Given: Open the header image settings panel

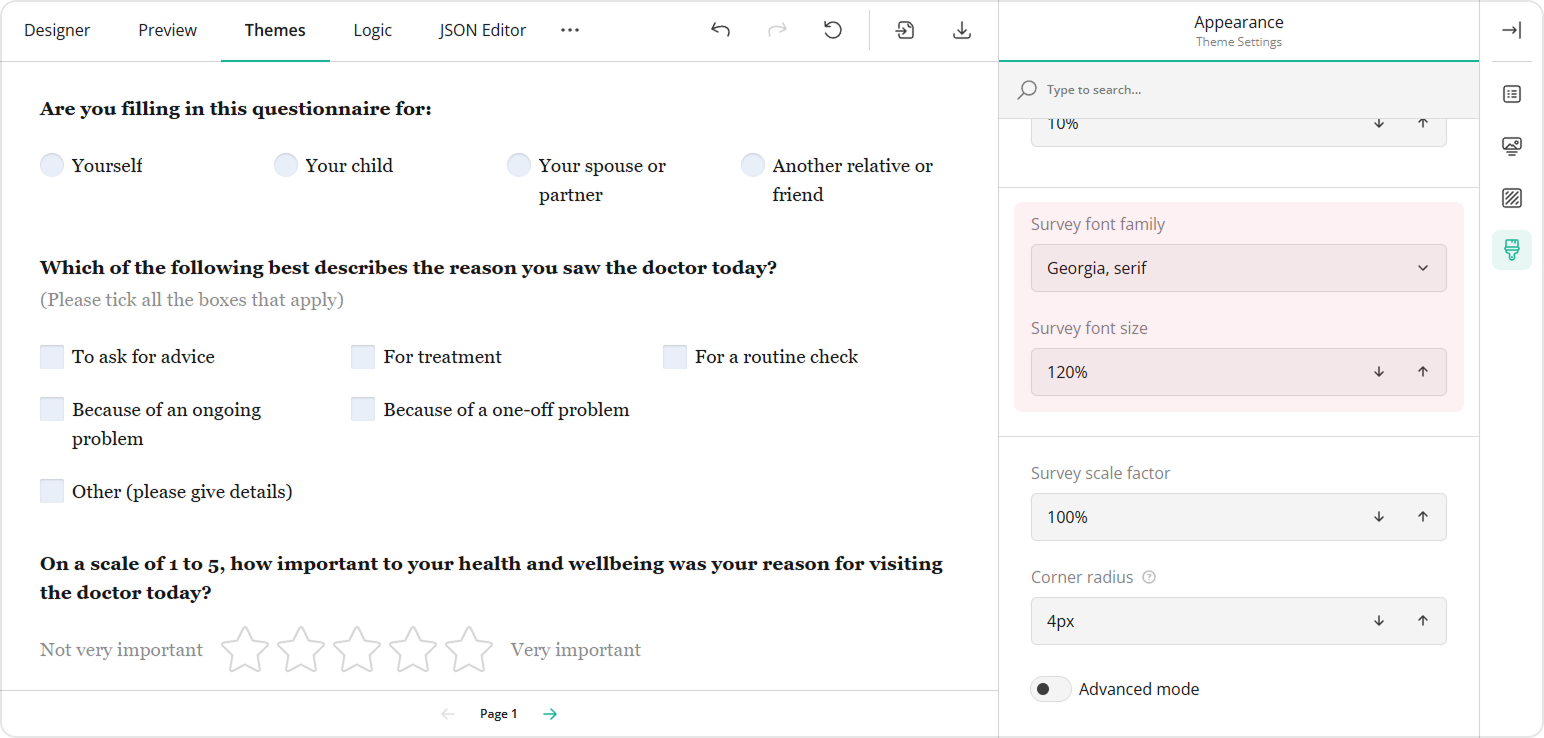Looking at the screenshot, I should (x=1511, y=146).
